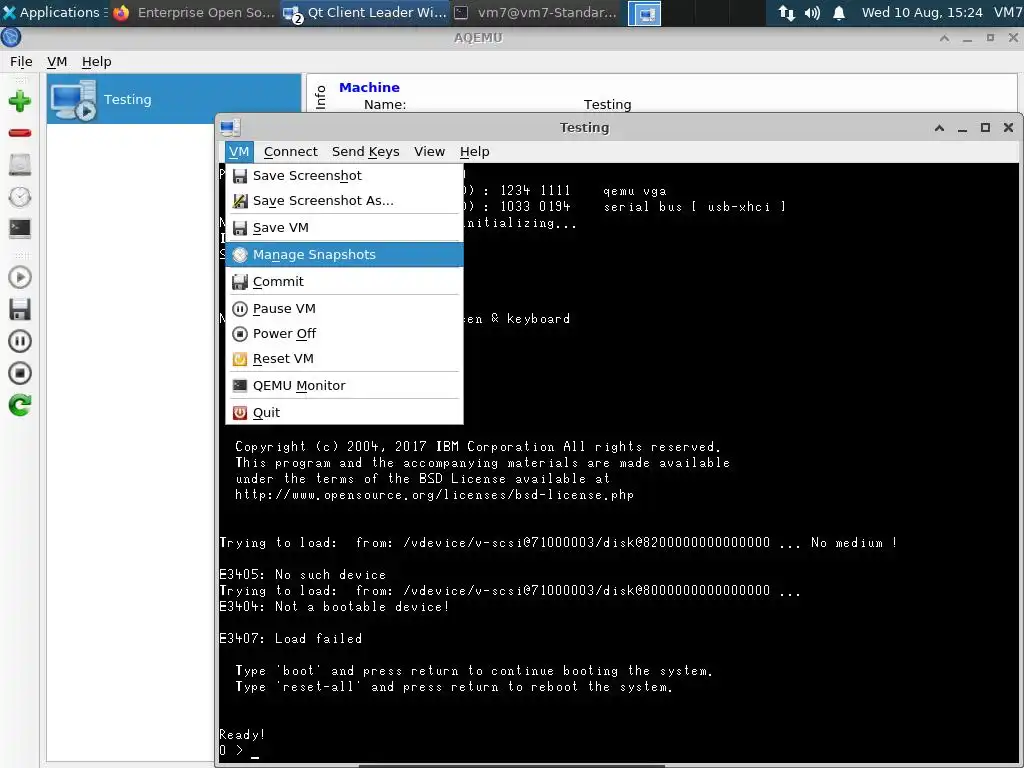Choose Power Off from the menu
1024x768 pixels.
344,334
